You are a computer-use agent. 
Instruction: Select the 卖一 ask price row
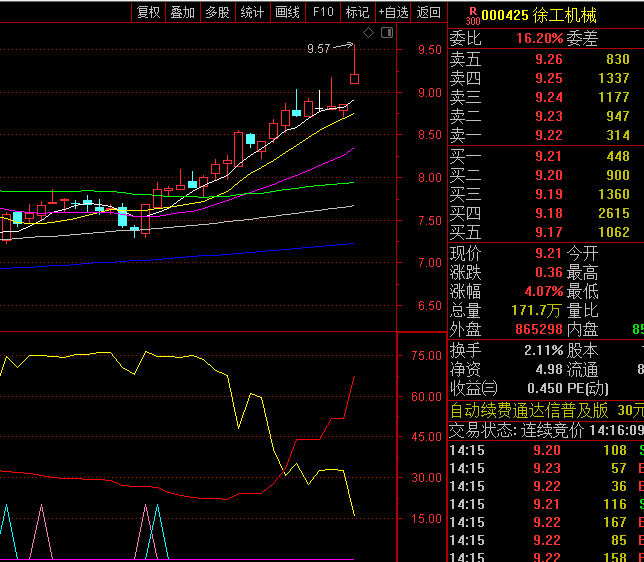[x=540, y=135]
